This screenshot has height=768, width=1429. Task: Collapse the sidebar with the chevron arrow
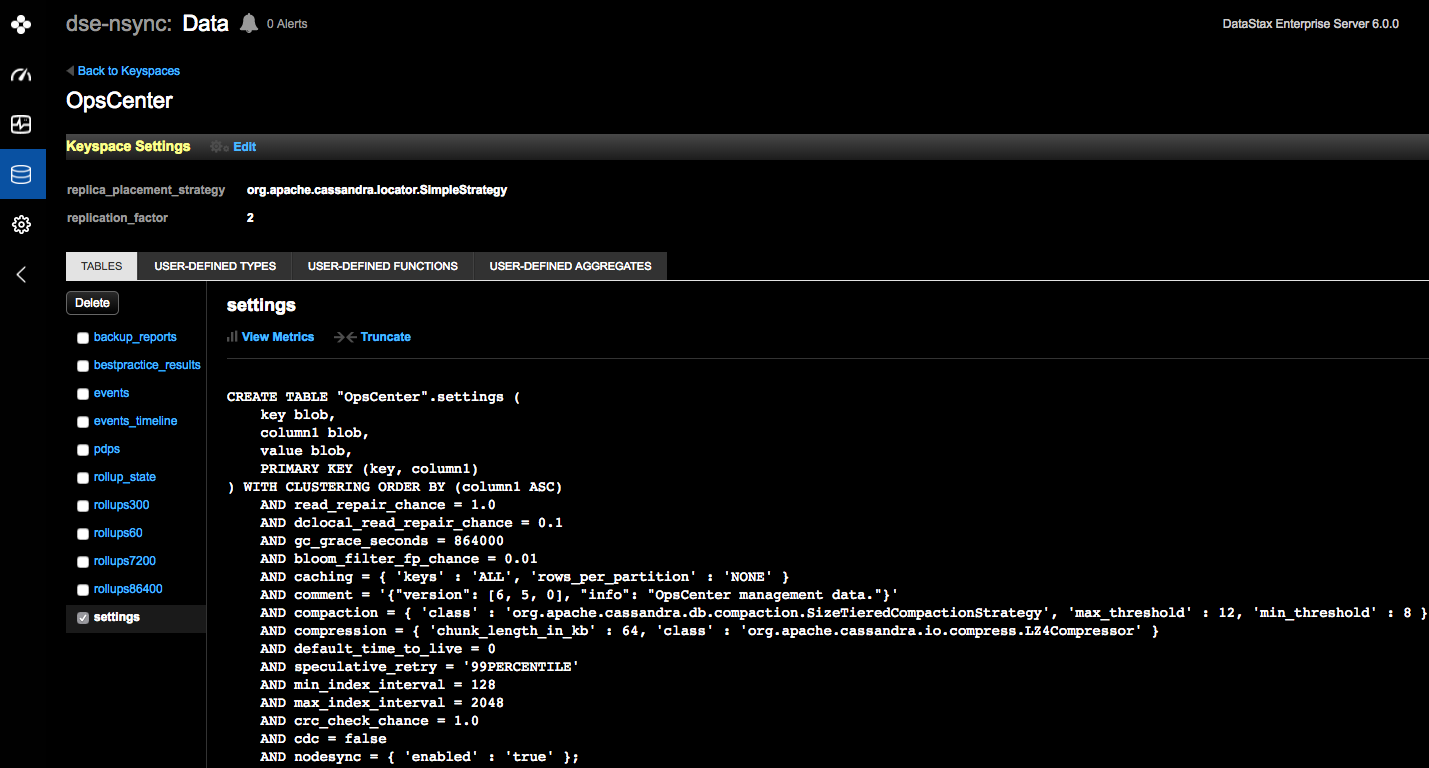(21, 274)
